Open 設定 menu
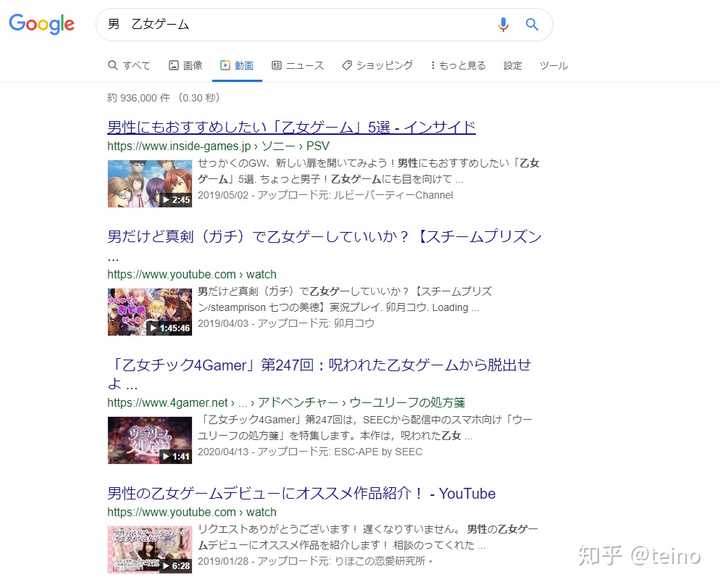The width and height of the screenshot is (720, 585). point(512,65)
